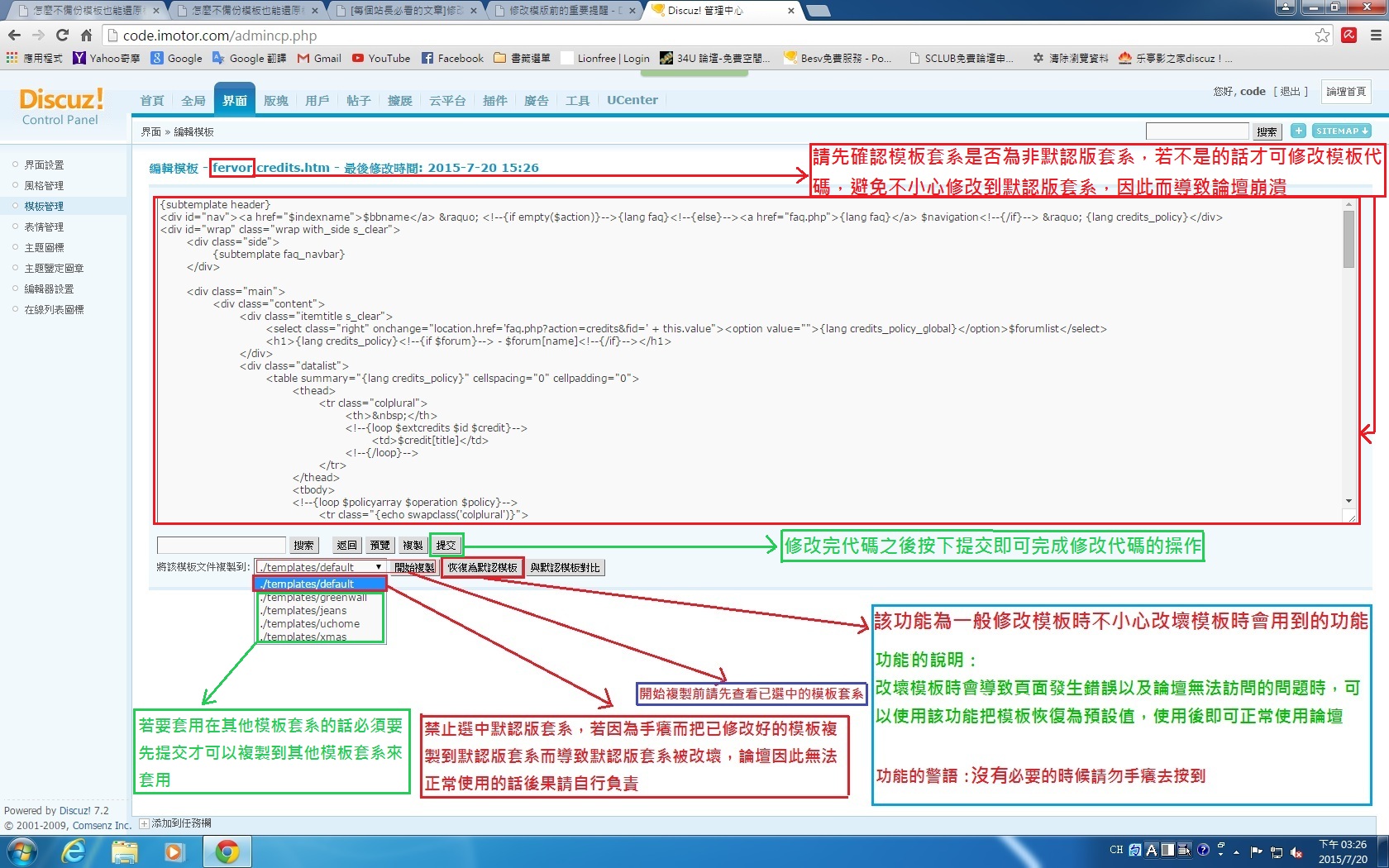
Task: Submit code with the 提交 button
Action: coord(446,546)
